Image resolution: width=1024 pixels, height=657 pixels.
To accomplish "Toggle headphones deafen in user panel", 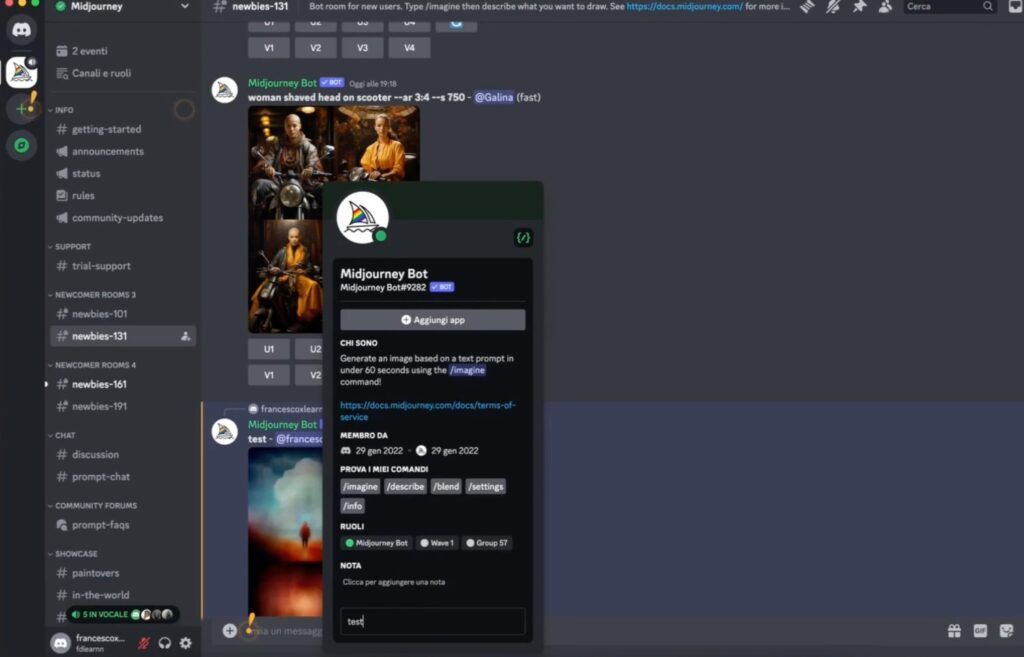I will tap(165, 643).
